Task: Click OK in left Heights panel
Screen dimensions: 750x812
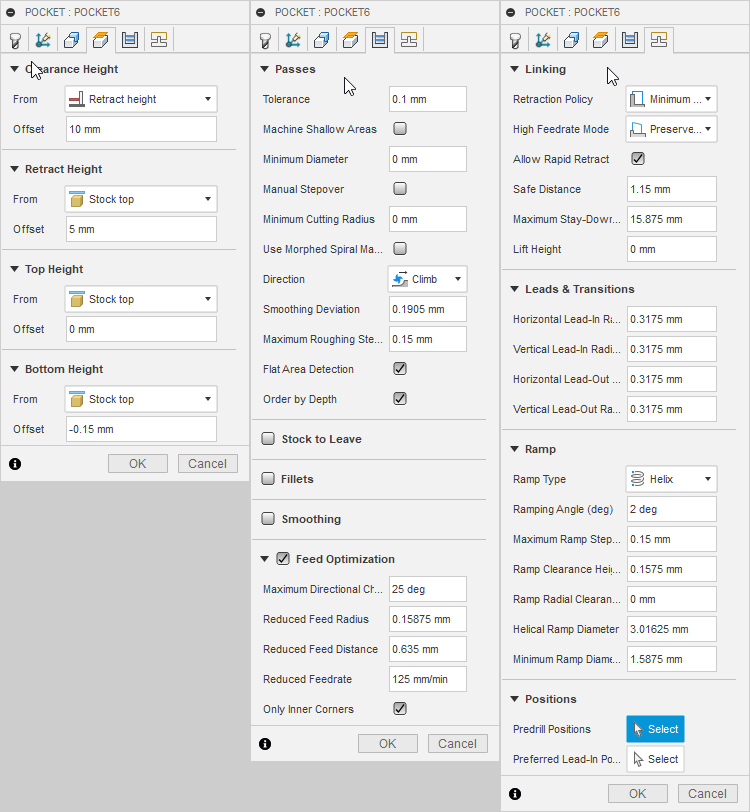Action: 138,463
